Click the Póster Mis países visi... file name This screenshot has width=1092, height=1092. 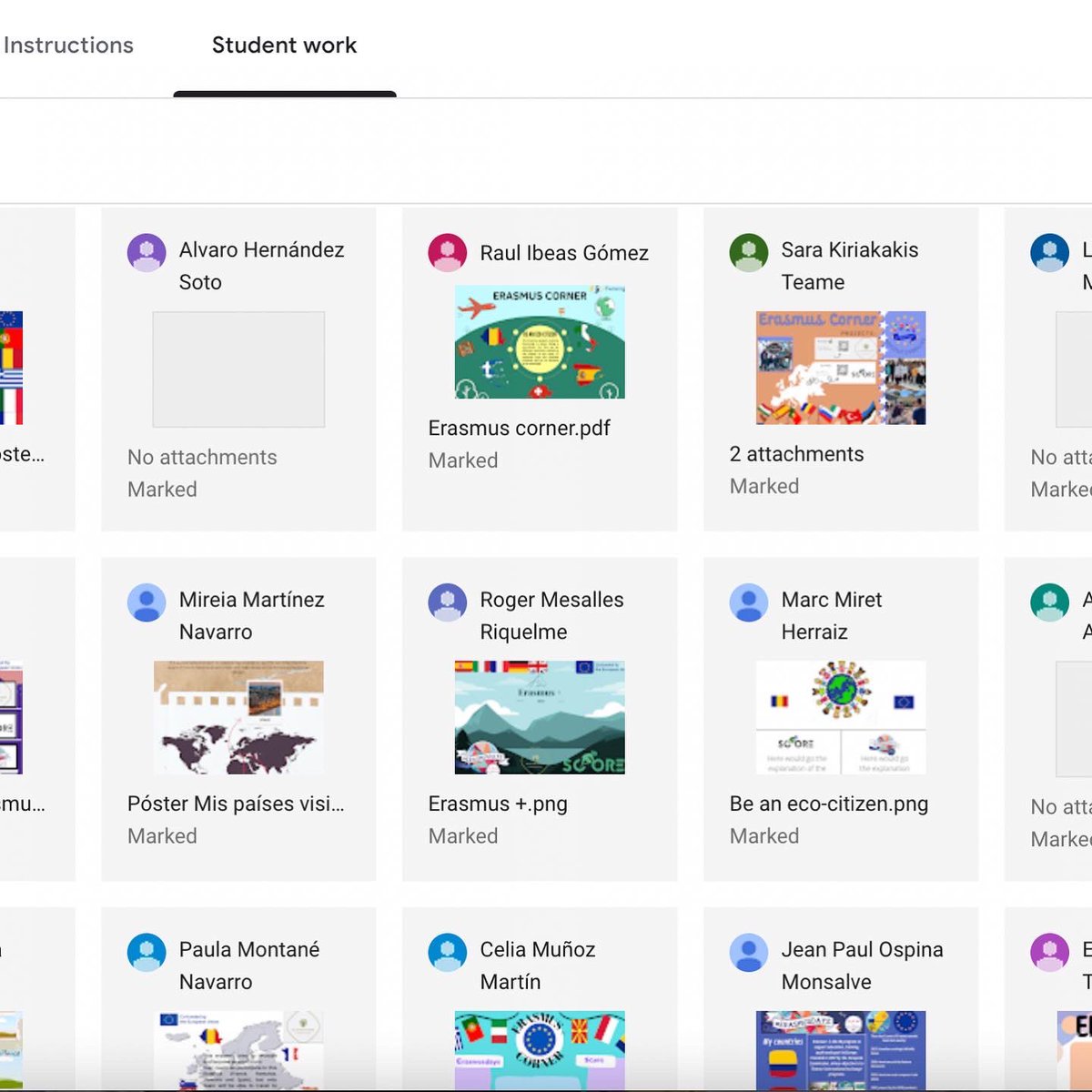[x=236, y=804]
